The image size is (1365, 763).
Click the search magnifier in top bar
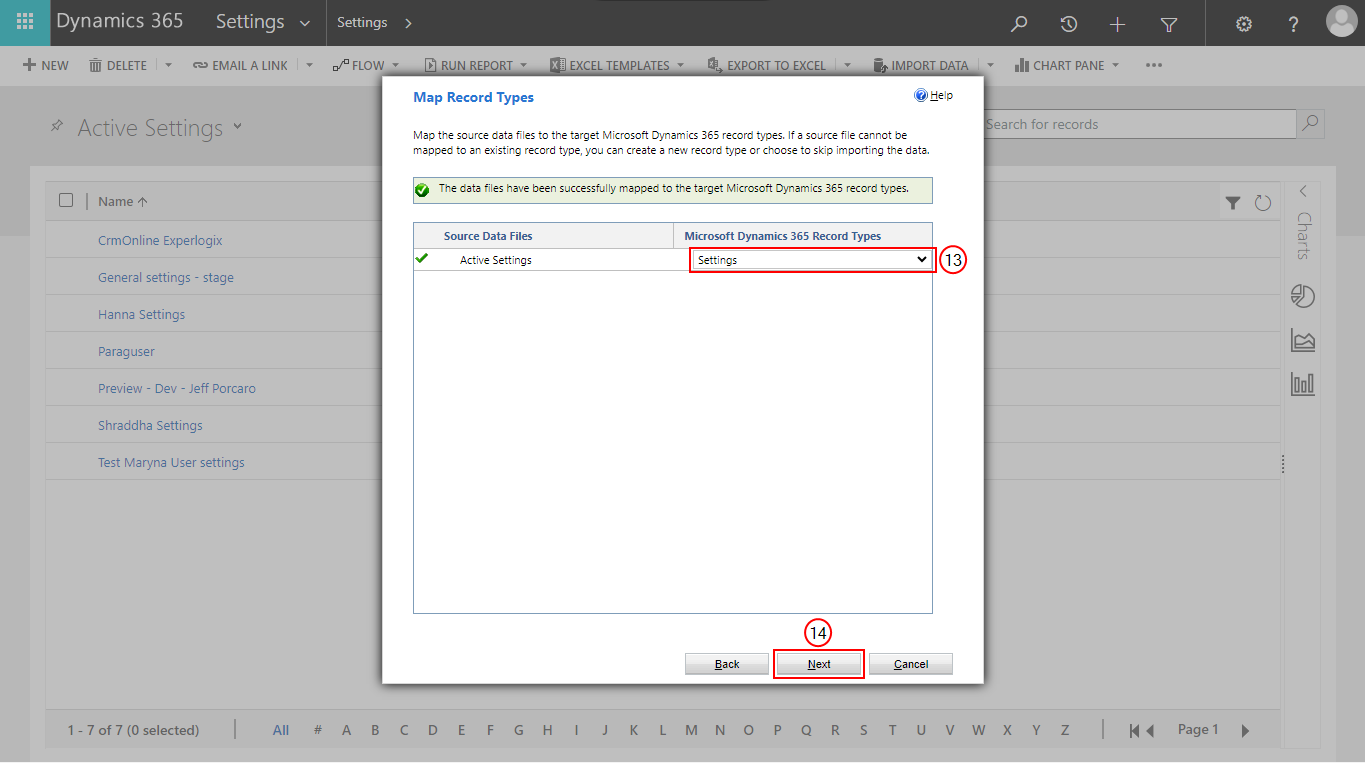click(x=1019, y=24)
